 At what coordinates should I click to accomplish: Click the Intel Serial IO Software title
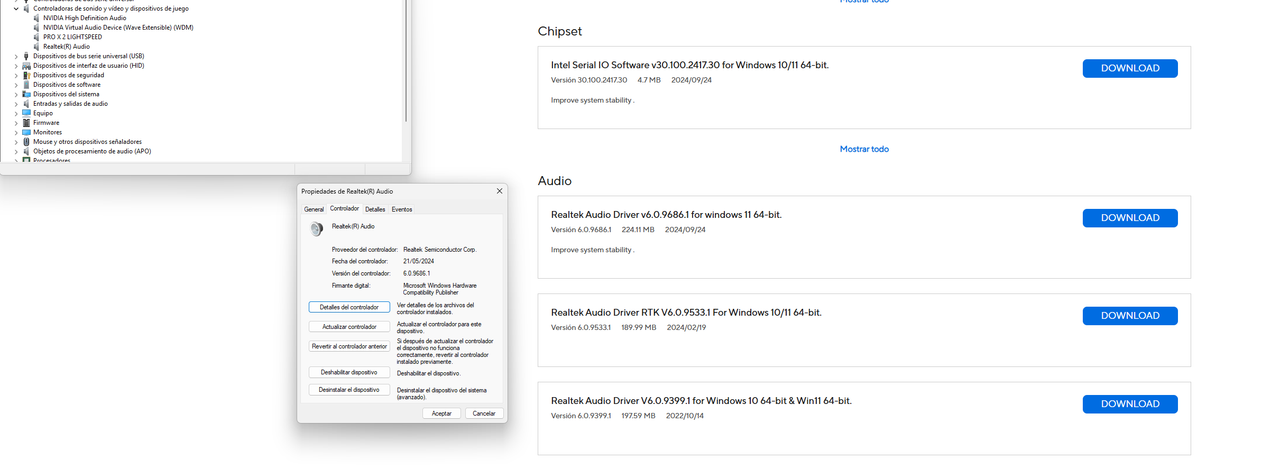click(x=690, y=65)
